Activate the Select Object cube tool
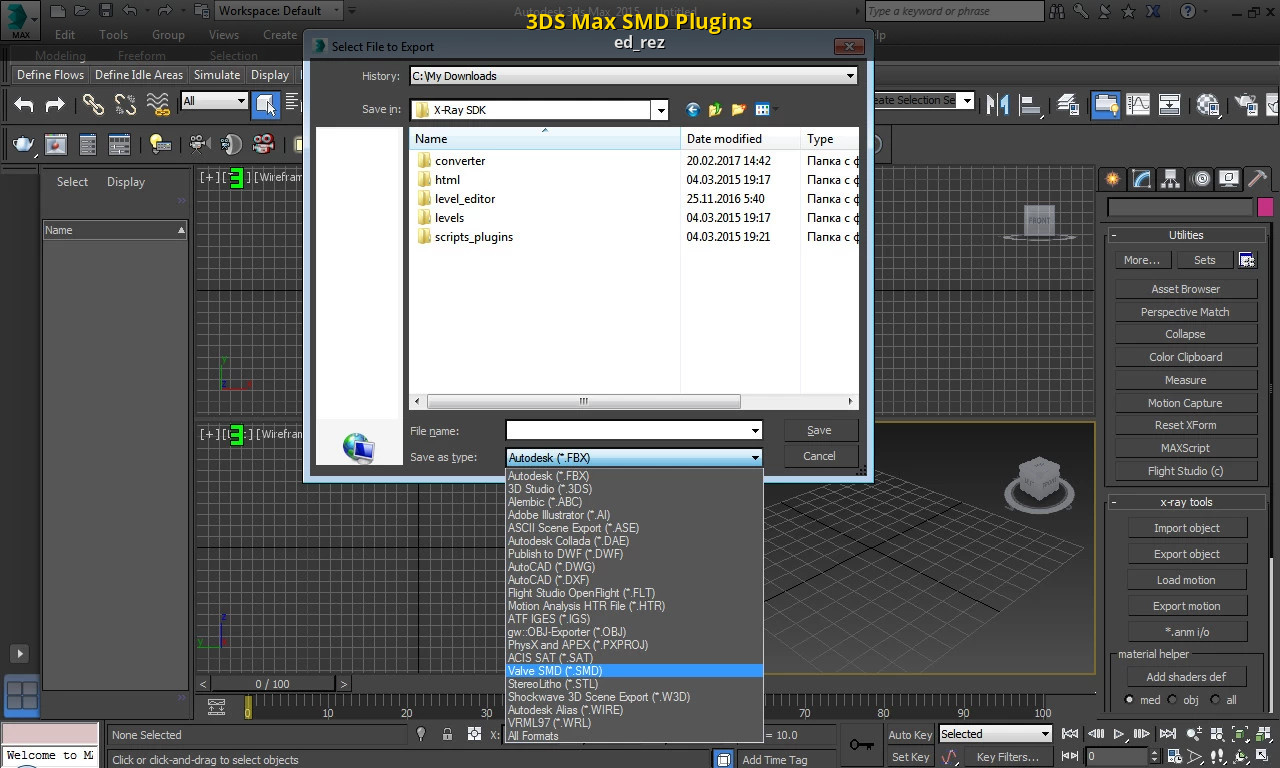This screenshot has width=1280, height=768. [x=265, y=104]
